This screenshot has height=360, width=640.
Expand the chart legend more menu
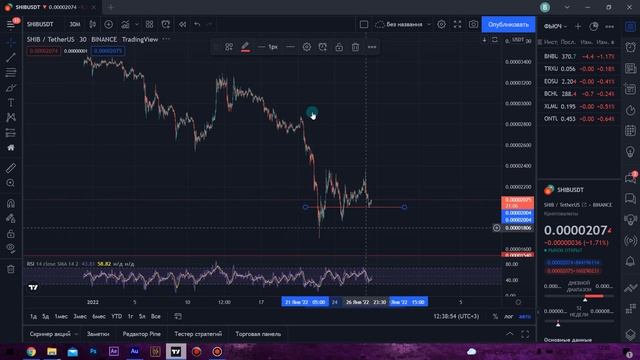coord(166,39)
